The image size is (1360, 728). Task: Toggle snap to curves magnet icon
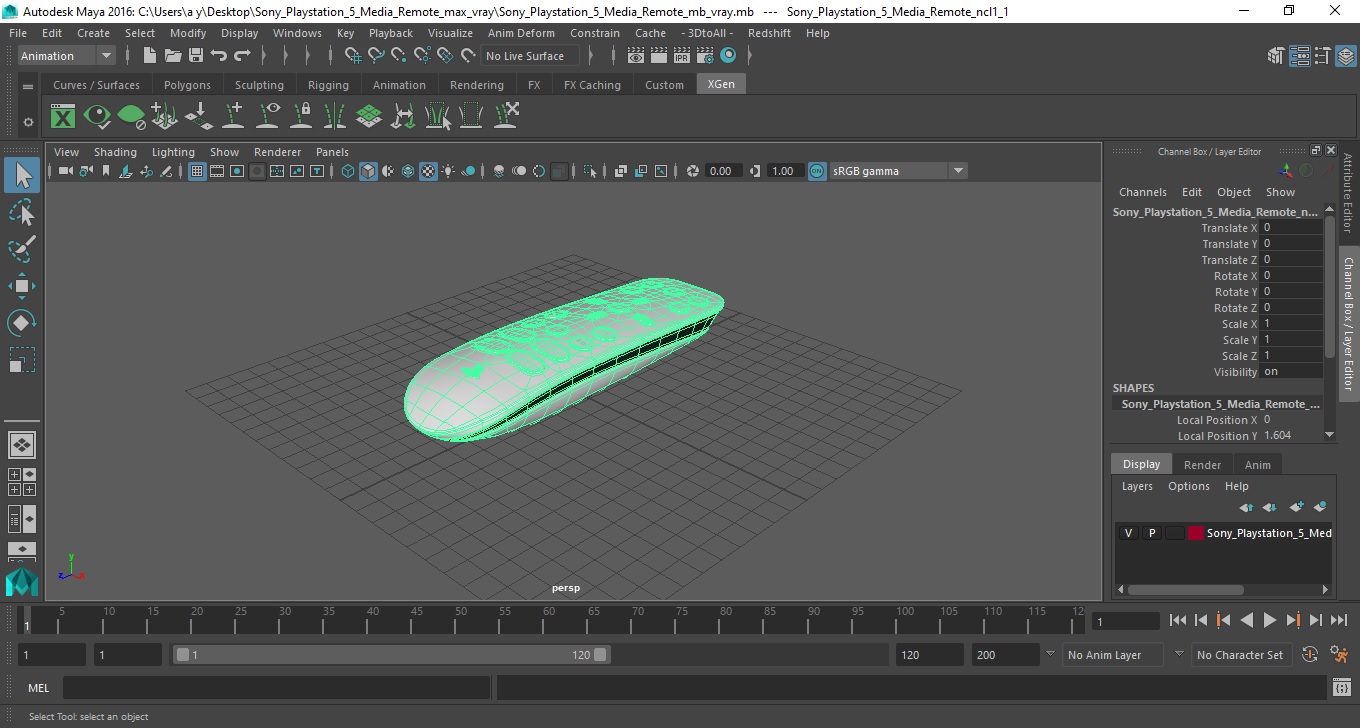coord(376,56)
